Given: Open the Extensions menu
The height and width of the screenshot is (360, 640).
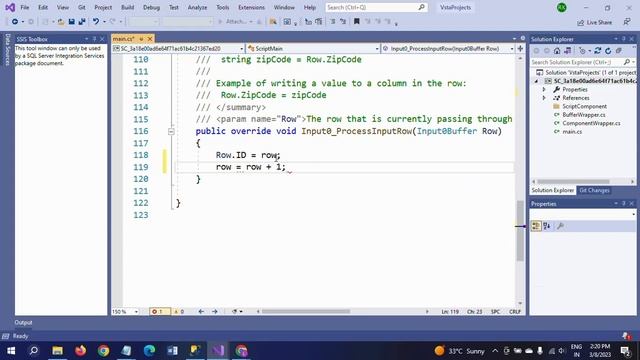Looking at the screenshot, I should coord(251,7).
